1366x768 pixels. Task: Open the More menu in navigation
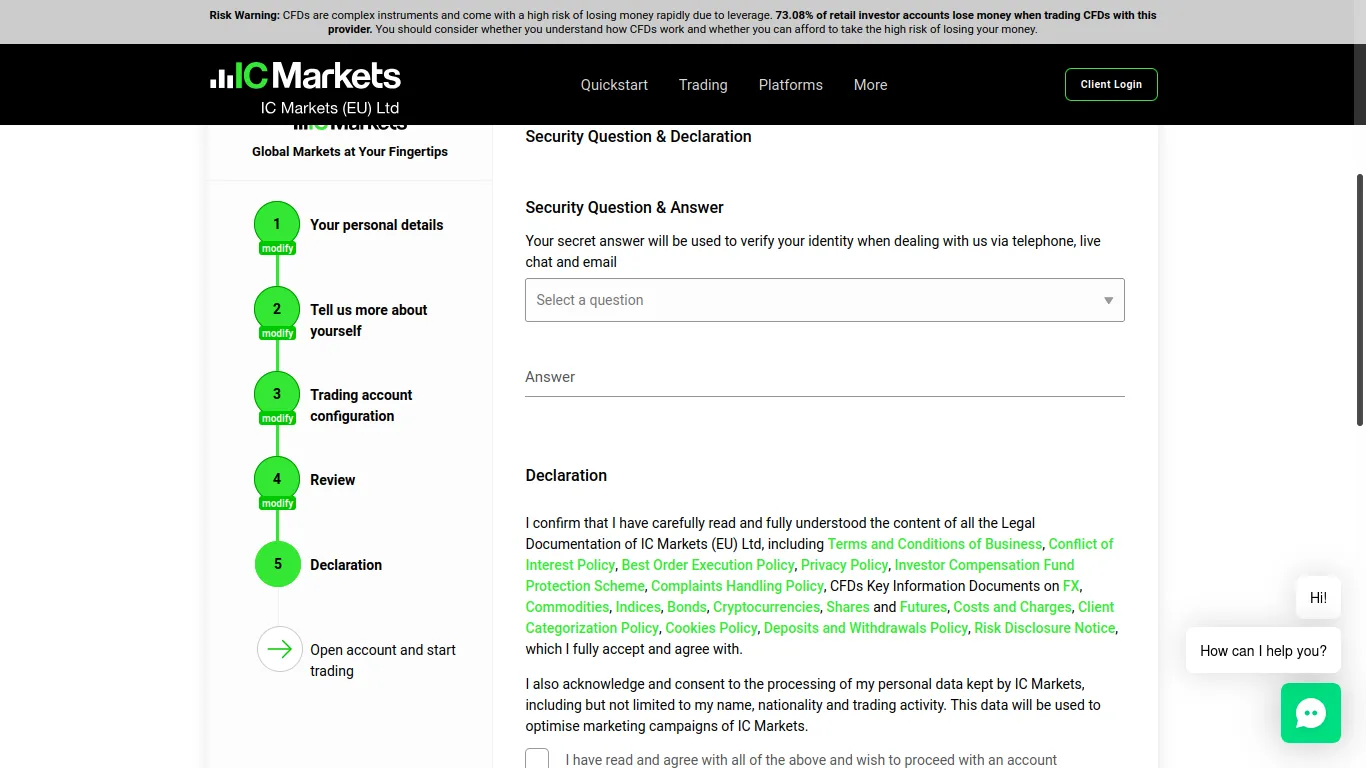pyautogui.click(x=870, y=85)
